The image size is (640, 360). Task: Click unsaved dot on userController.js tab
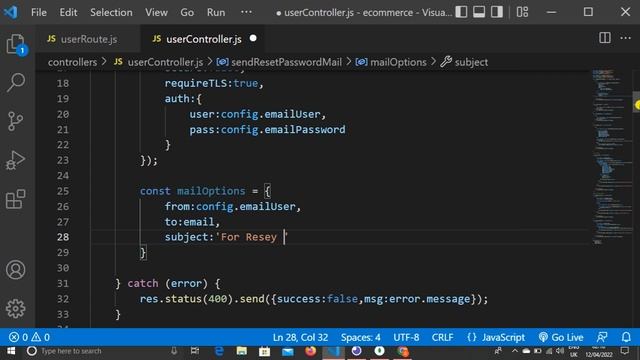(x=253, y=38)
